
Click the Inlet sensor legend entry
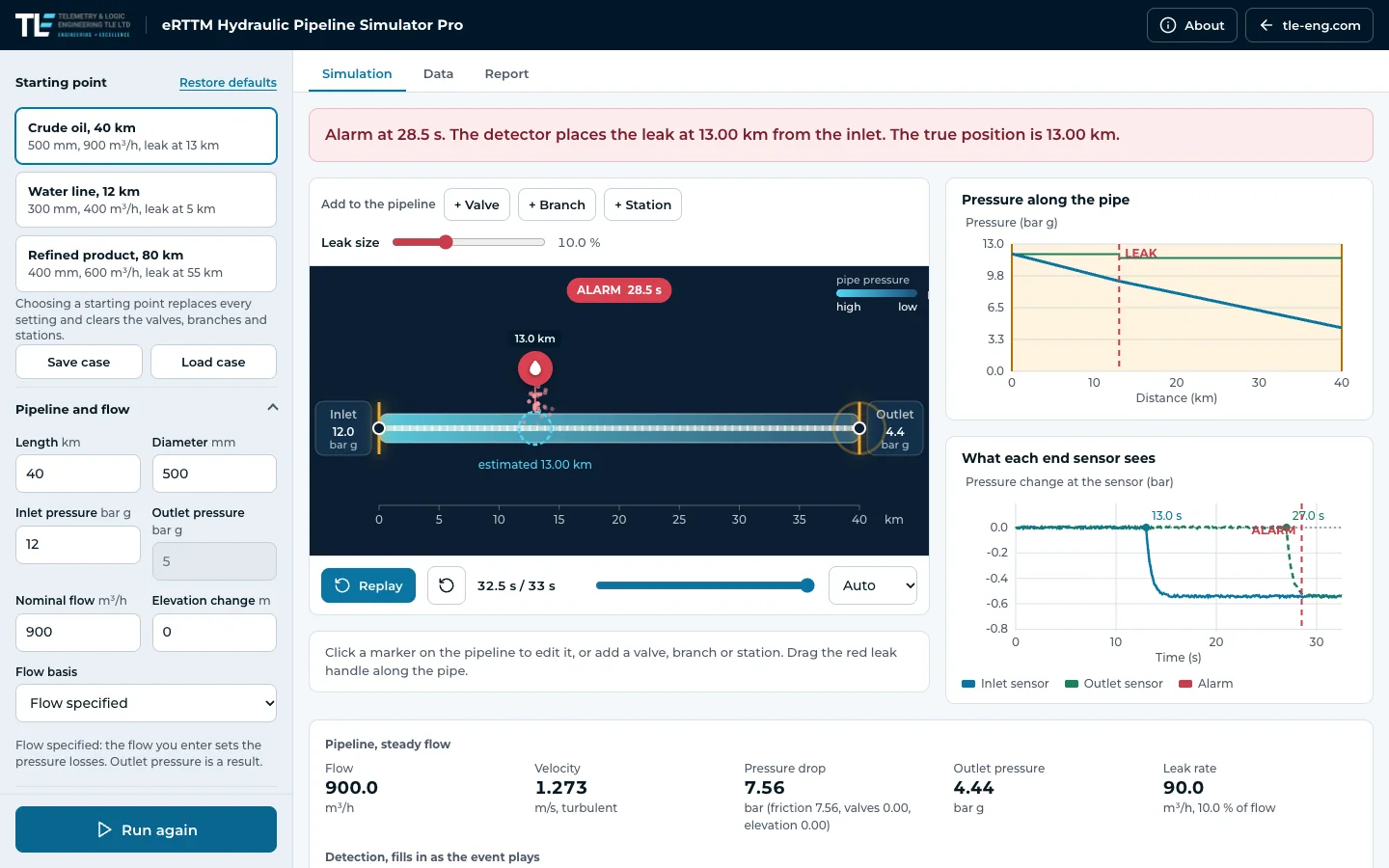point(1005,684)
